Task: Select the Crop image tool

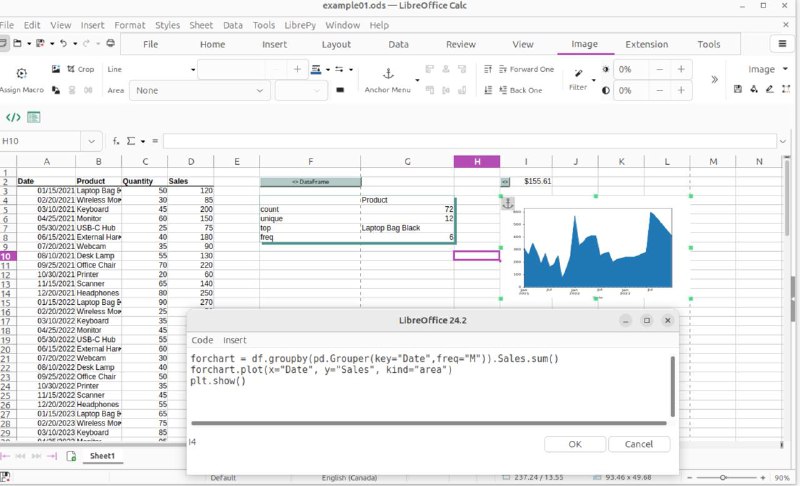Action: coord(81,69)
